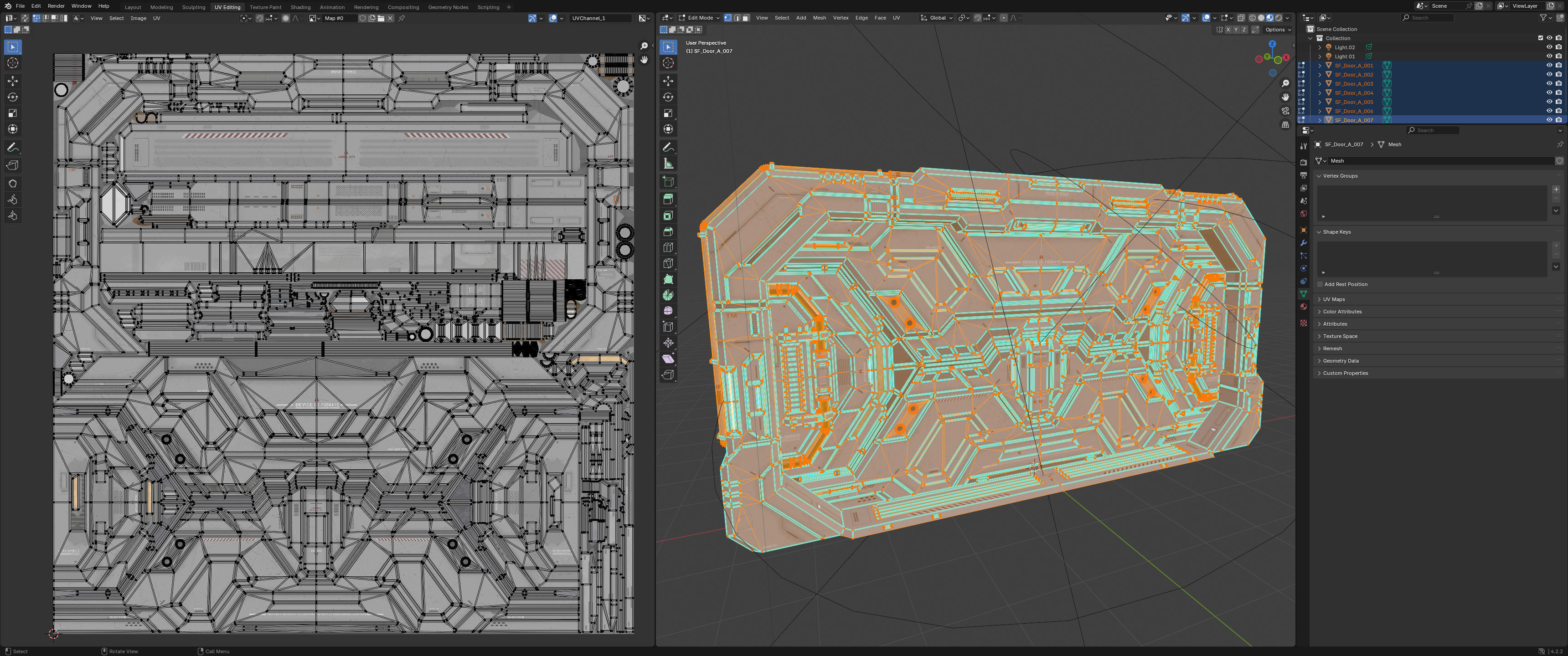
Task: Select the Pinch tool in UV editor
Action: pos(13,215)
